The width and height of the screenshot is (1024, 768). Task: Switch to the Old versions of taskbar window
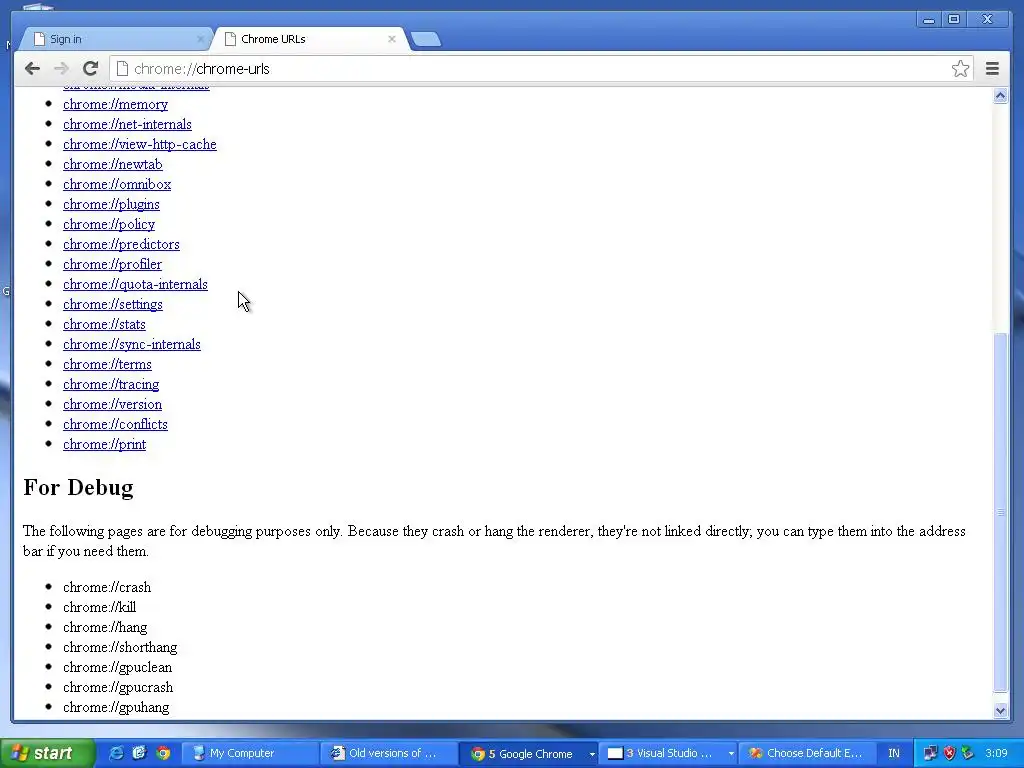[x=389, y=753]
